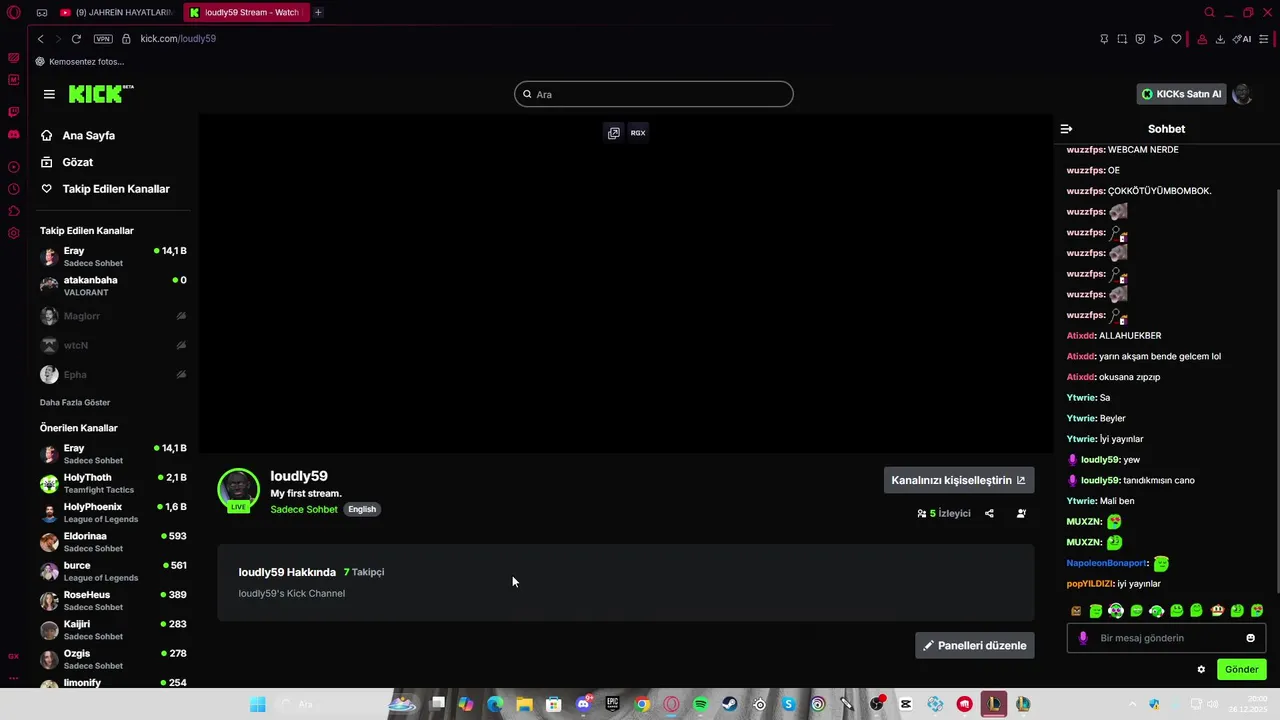
Task: Open Eray in followed channels
Action: point(113,257)
